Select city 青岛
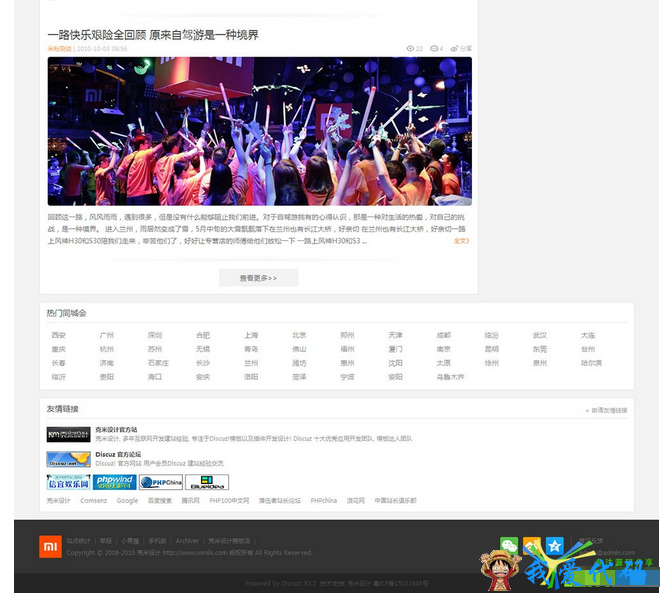Viewport: 664px width, 596px height. pos(251,349)
